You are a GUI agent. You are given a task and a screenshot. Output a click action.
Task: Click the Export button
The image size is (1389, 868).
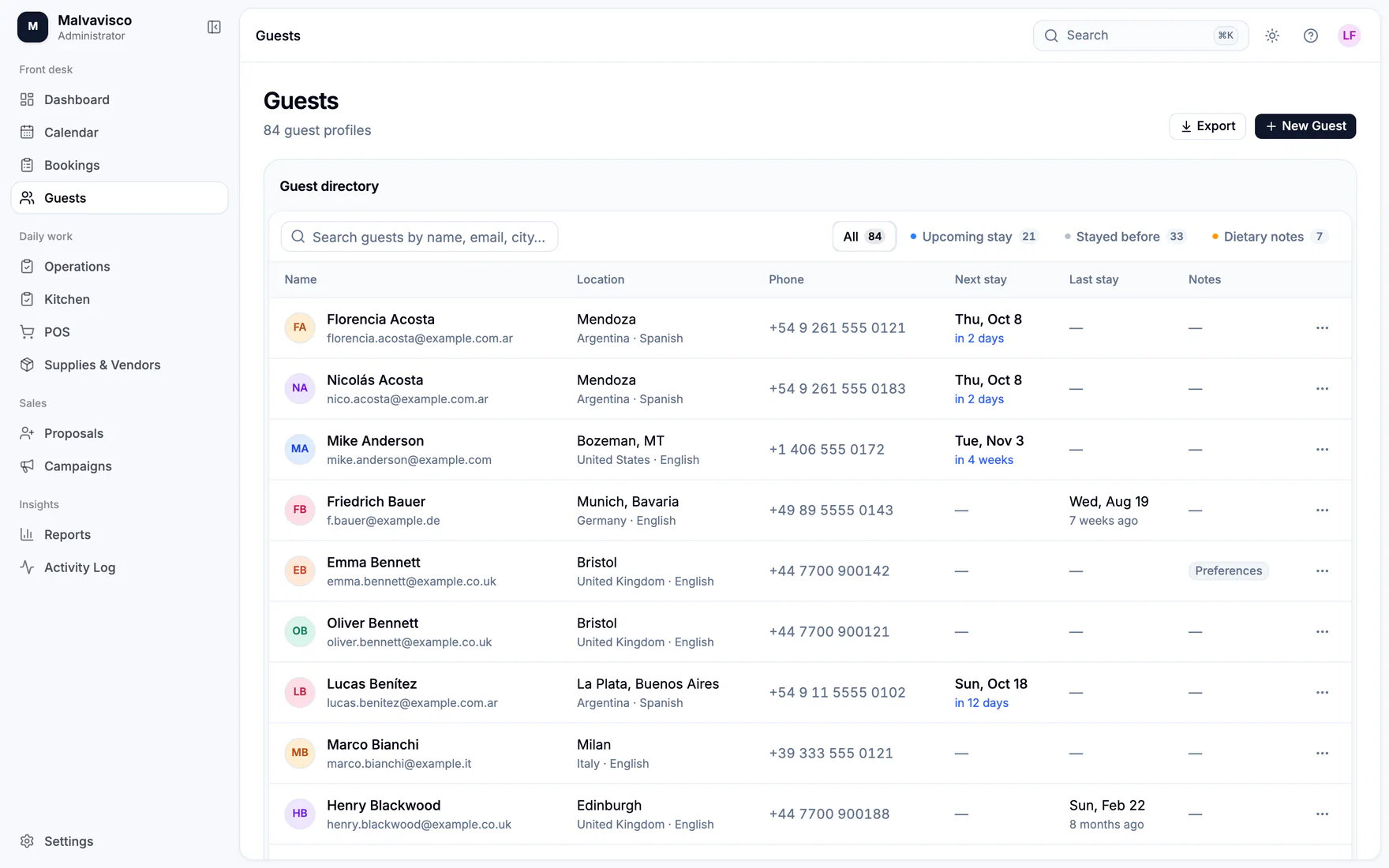pos(1207,126)
